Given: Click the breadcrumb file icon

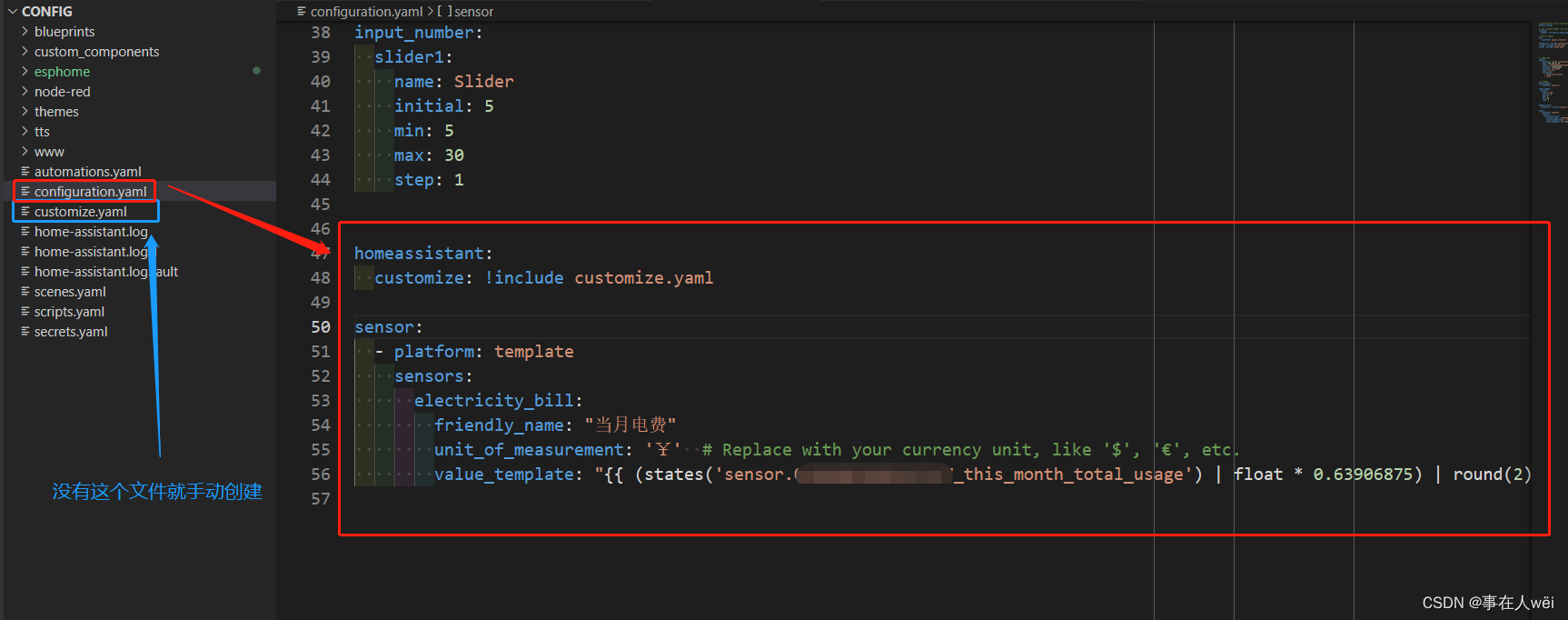Looking at the screenshot, I should click(x=302, y=11).
